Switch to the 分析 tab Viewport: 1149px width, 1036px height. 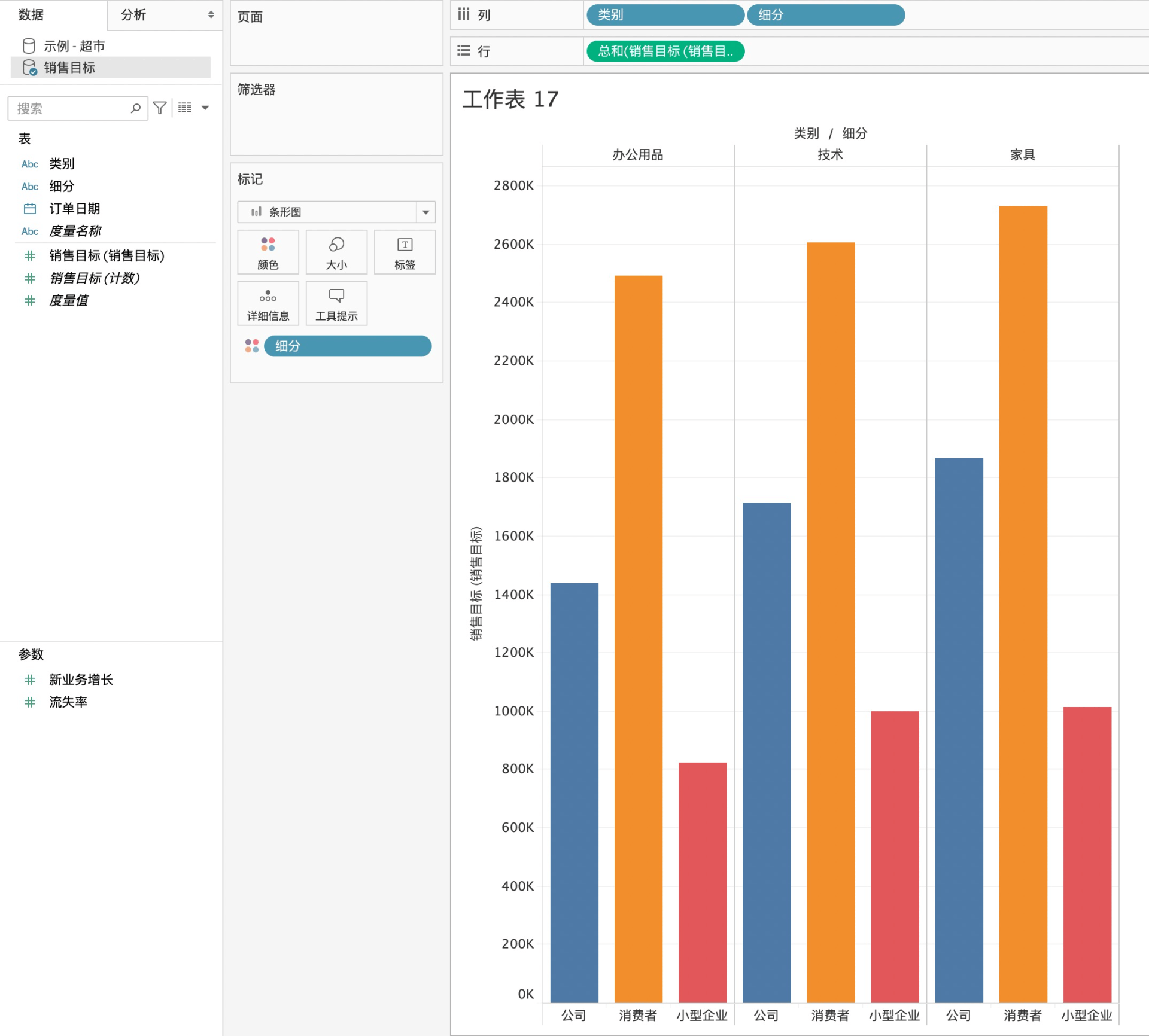(x=133, y=14)
